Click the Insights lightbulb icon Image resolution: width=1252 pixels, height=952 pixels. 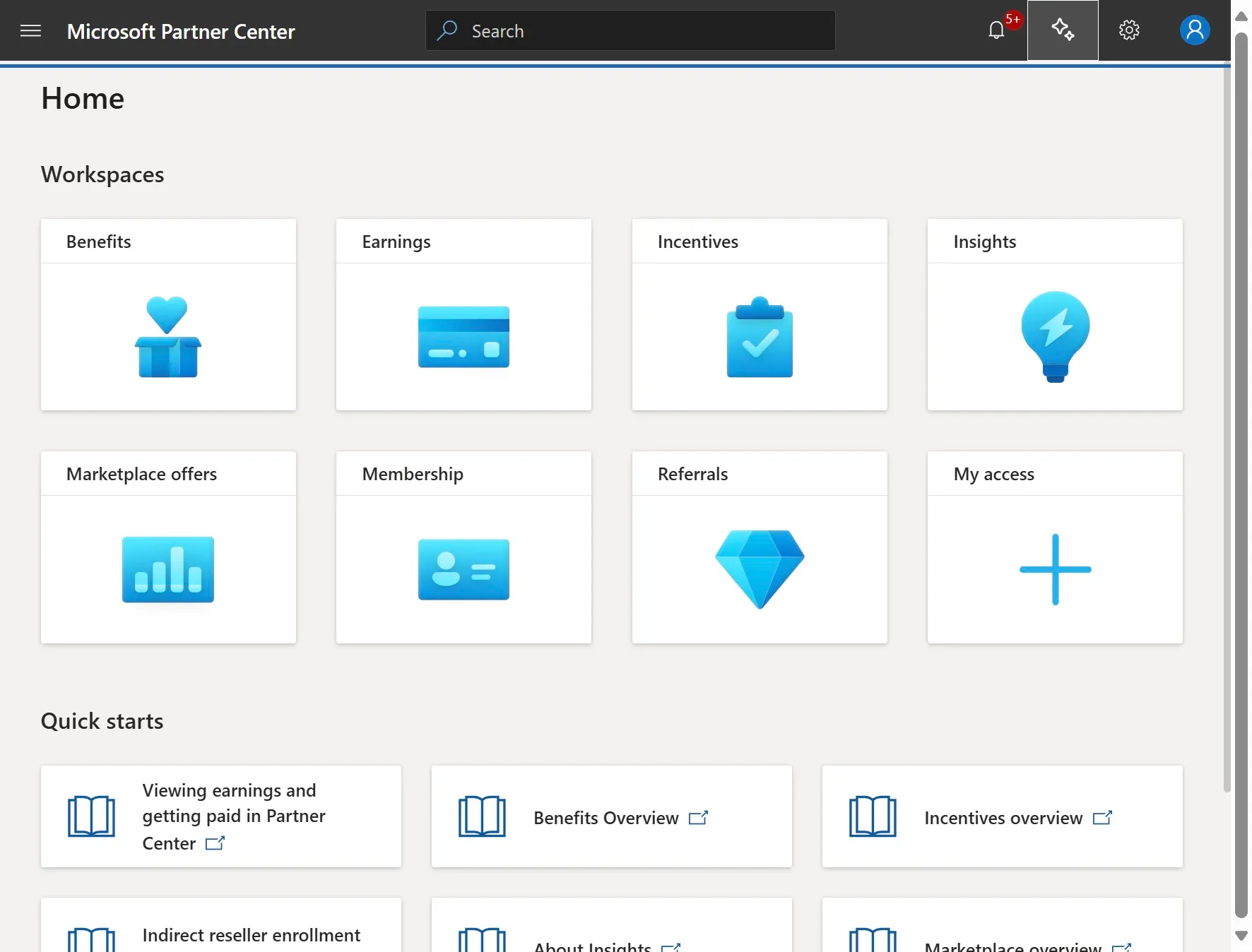tap(1055, 337)
